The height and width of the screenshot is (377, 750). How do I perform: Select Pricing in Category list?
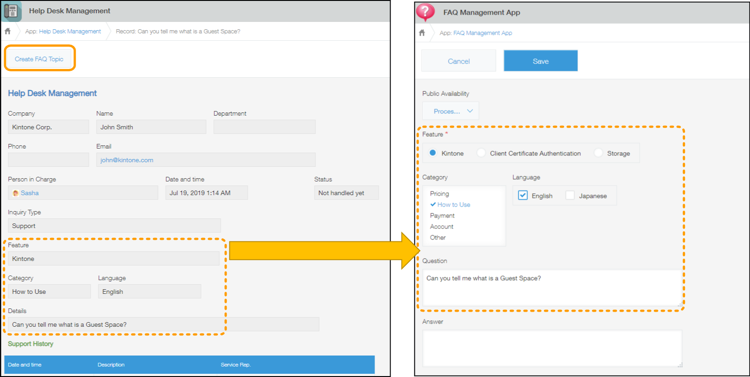(x=440, y=194)
